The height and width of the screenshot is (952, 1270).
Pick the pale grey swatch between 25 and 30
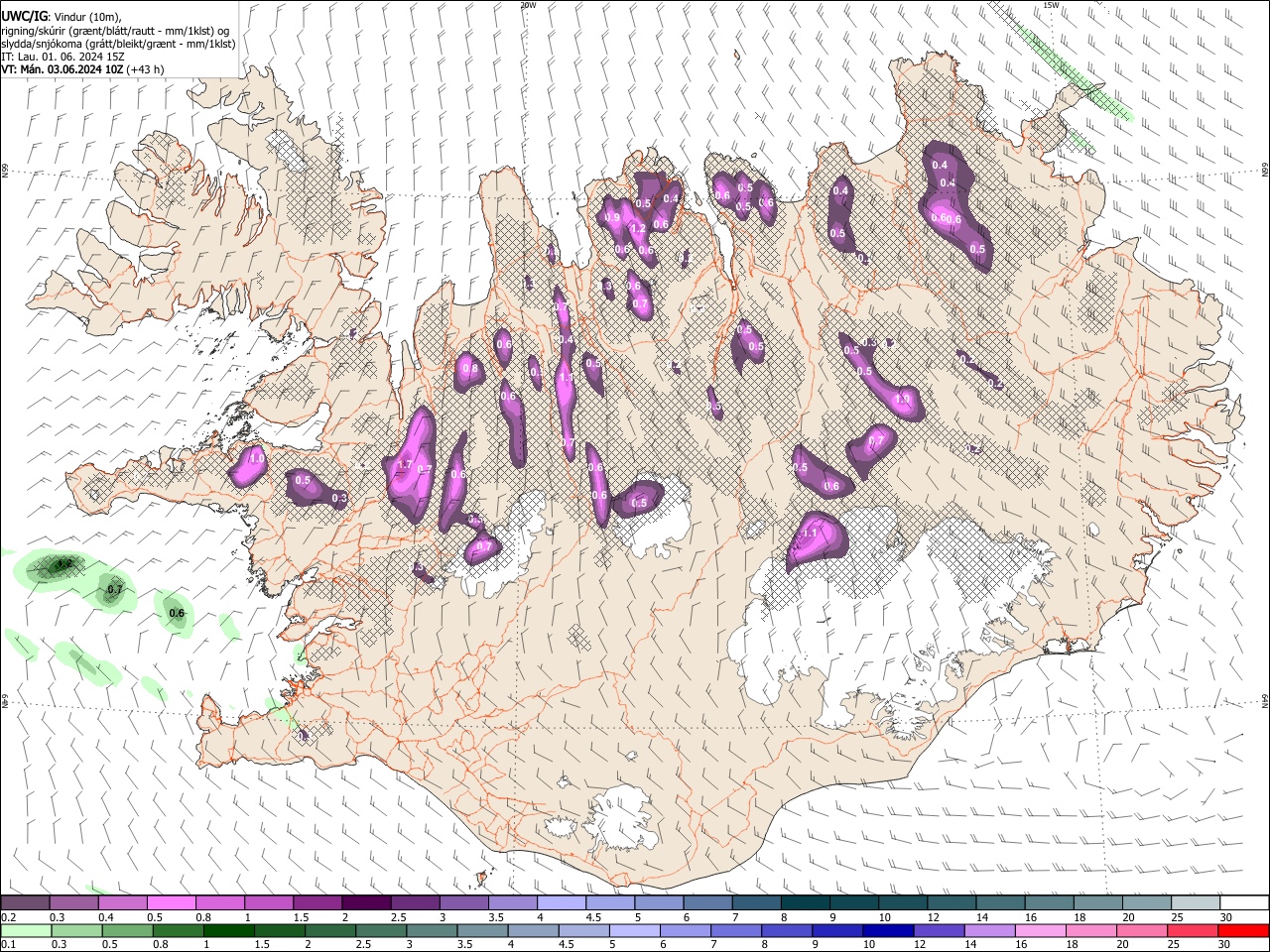click(1194, 902)
